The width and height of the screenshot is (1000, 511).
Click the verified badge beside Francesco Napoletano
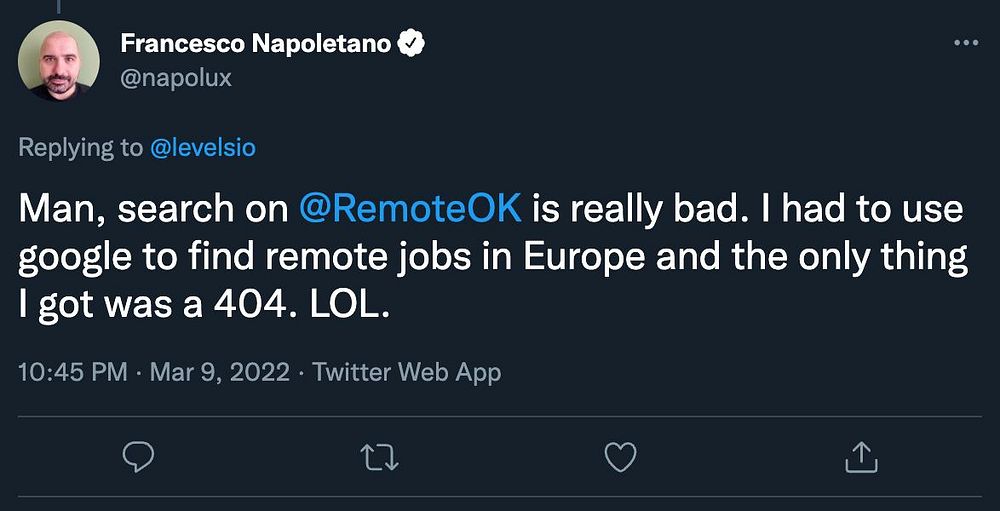[x=412, y=44]
